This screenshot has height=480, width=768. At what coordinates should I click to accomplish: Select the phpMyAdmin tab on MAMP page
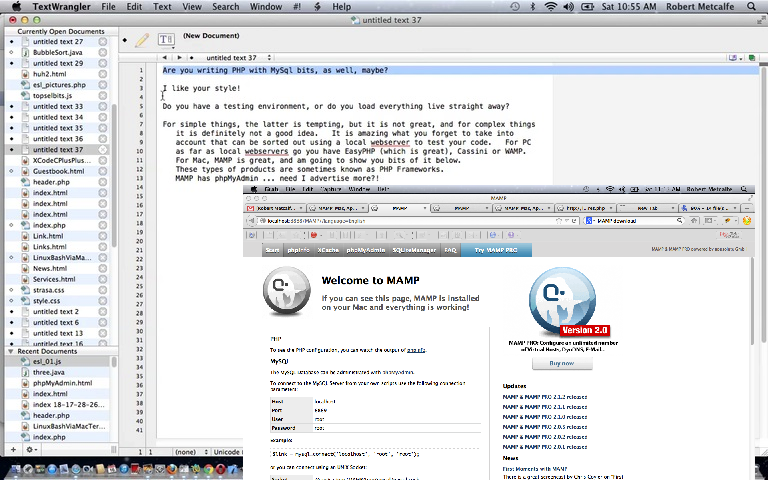[x=365, y=250]
